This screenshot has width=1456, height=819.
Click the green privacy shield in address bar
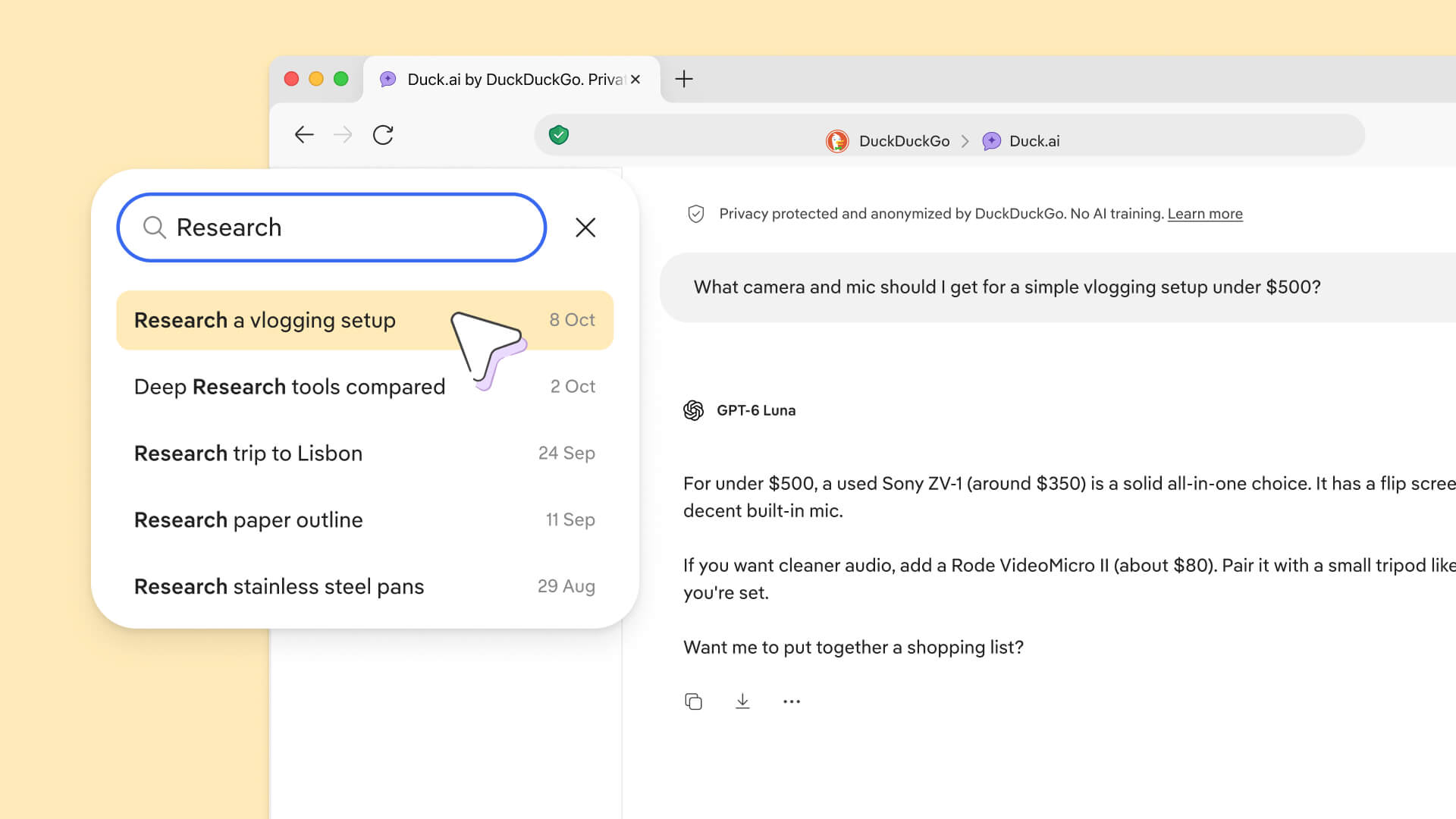click(559, 135)
